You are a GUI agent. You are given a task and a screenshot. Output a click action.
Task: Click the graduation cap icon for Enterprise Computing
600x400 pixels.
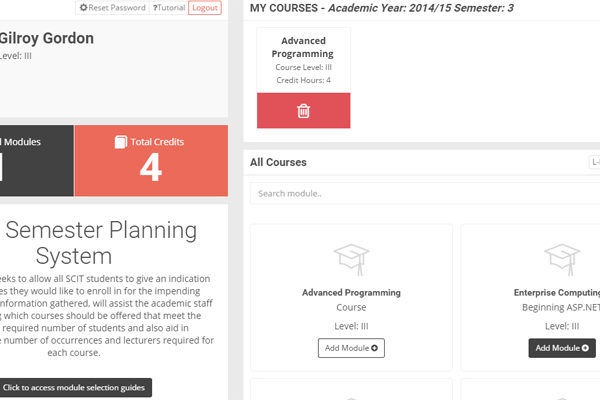pos(562,257)
